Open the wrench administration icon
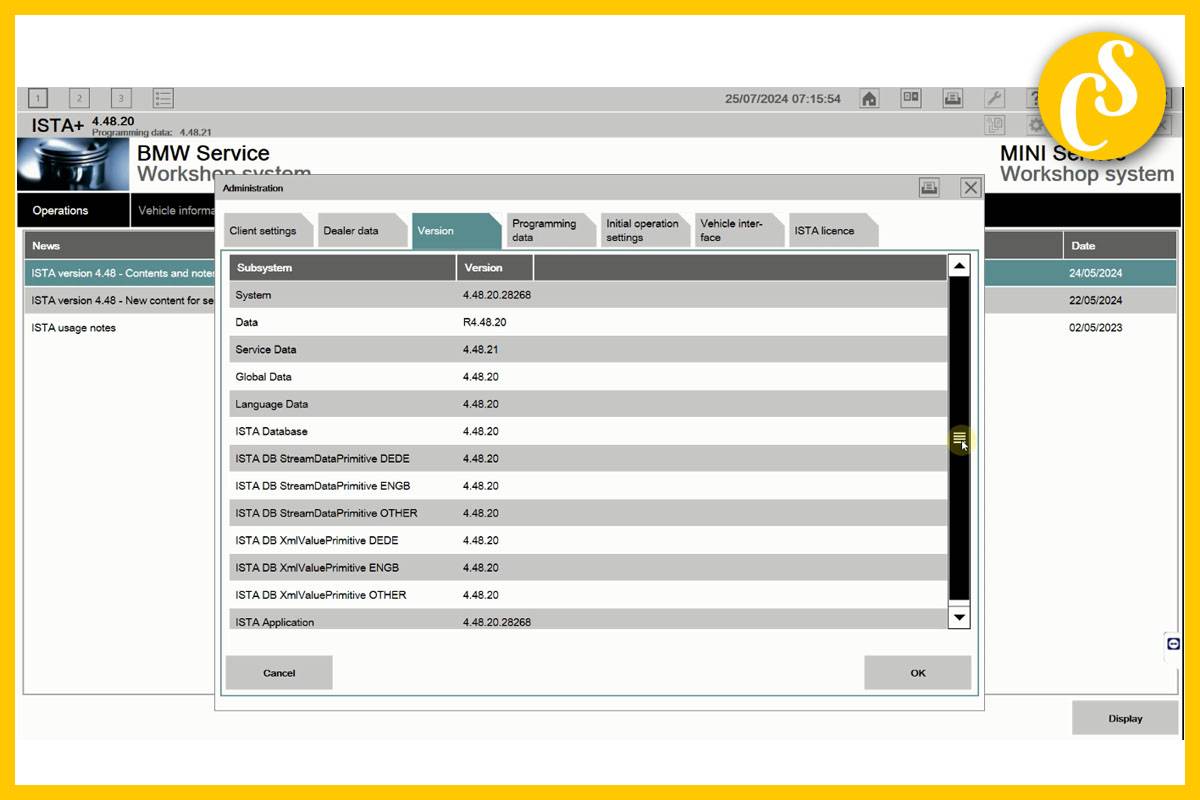This screenshot has width=1200, height=800. [994, 98]
